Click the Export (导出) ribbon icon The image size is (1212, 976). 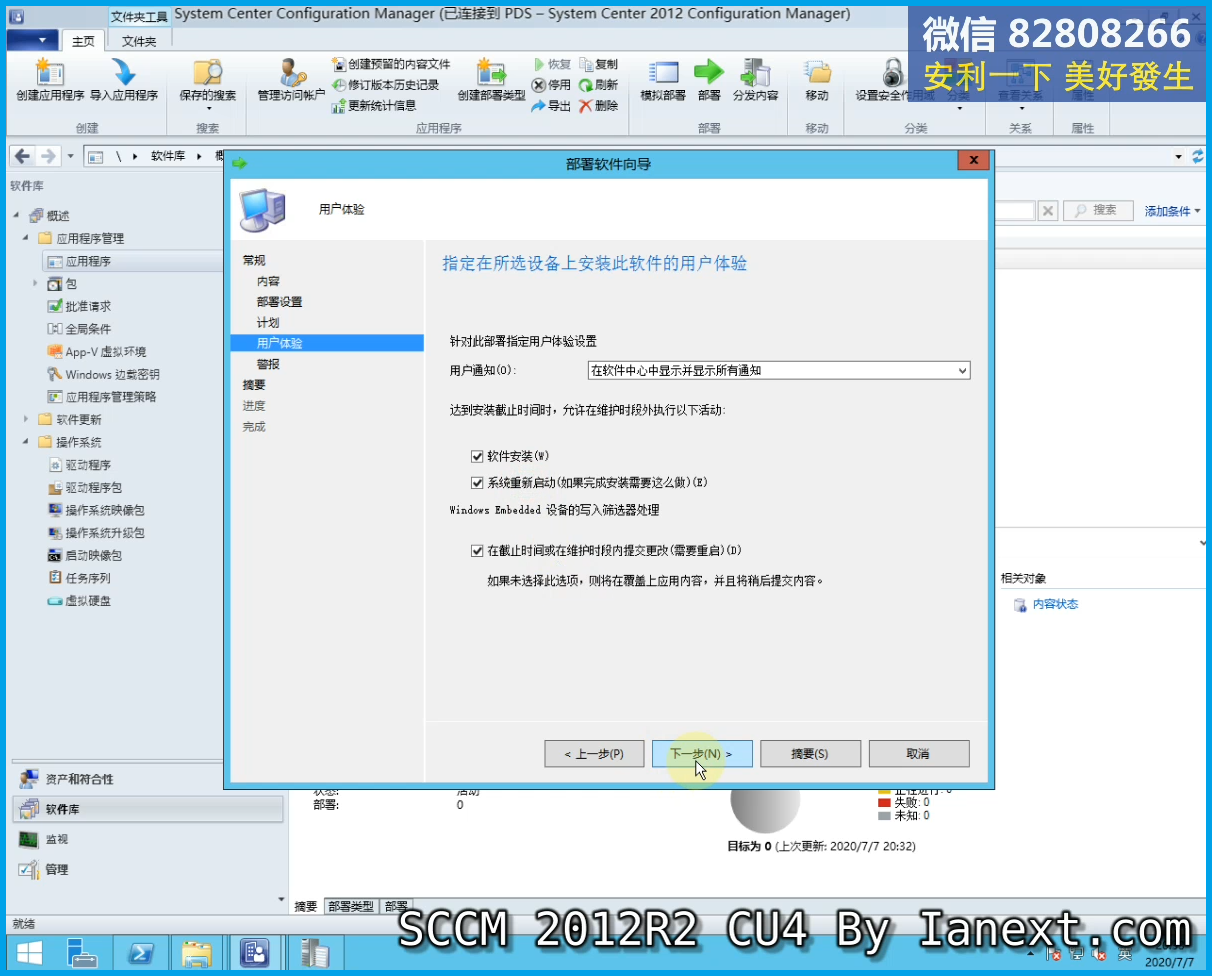point(551,106)
